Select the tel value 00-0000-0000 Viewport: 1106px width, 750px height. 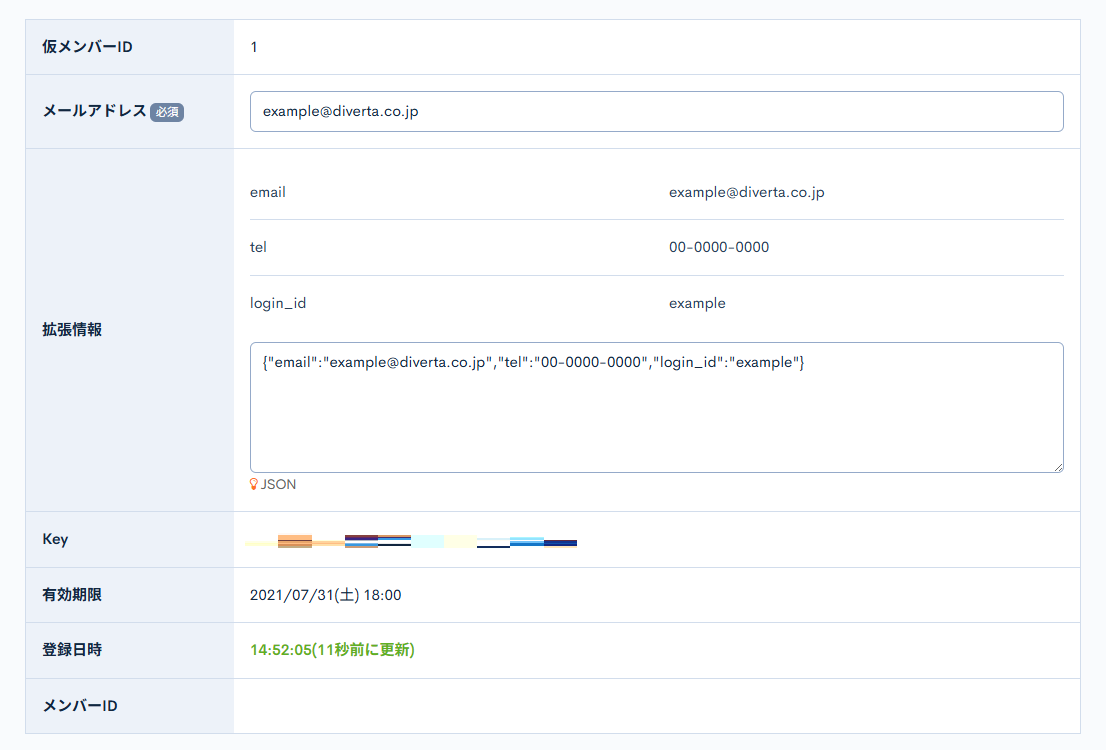[x=719, y=247]
